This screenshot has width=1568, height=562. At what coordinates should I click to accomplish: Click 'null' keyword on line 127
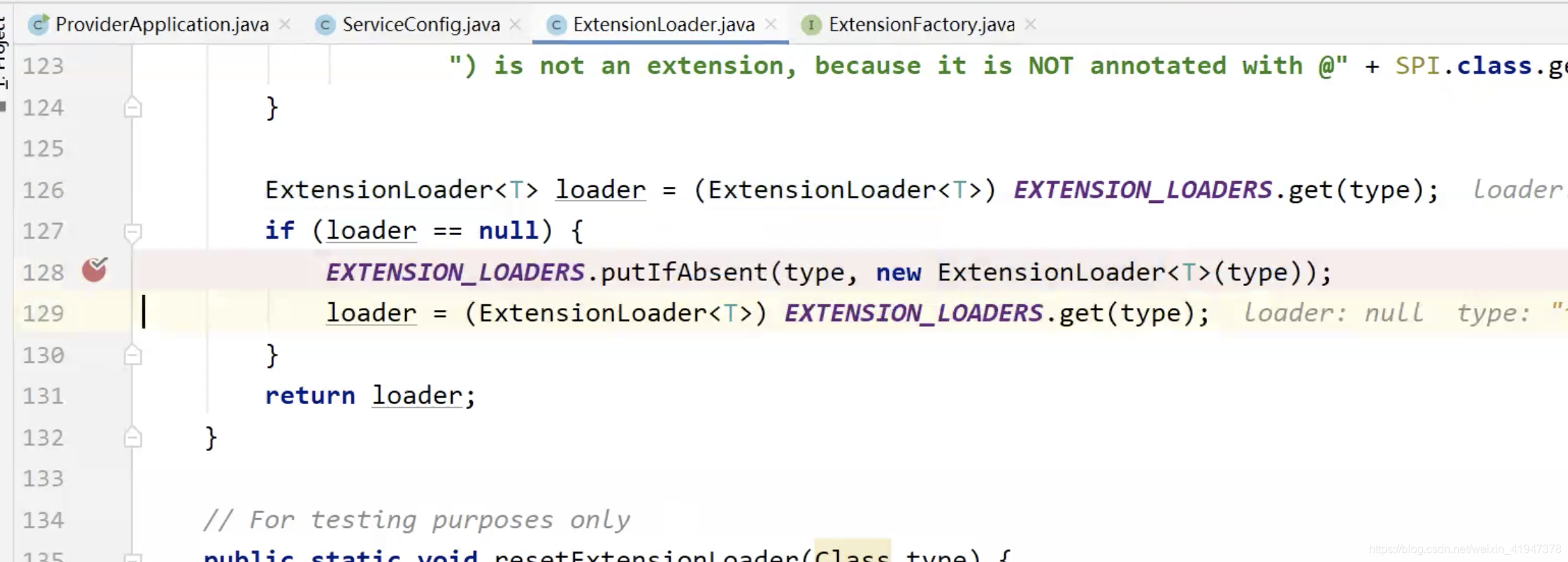click(509, 231)
